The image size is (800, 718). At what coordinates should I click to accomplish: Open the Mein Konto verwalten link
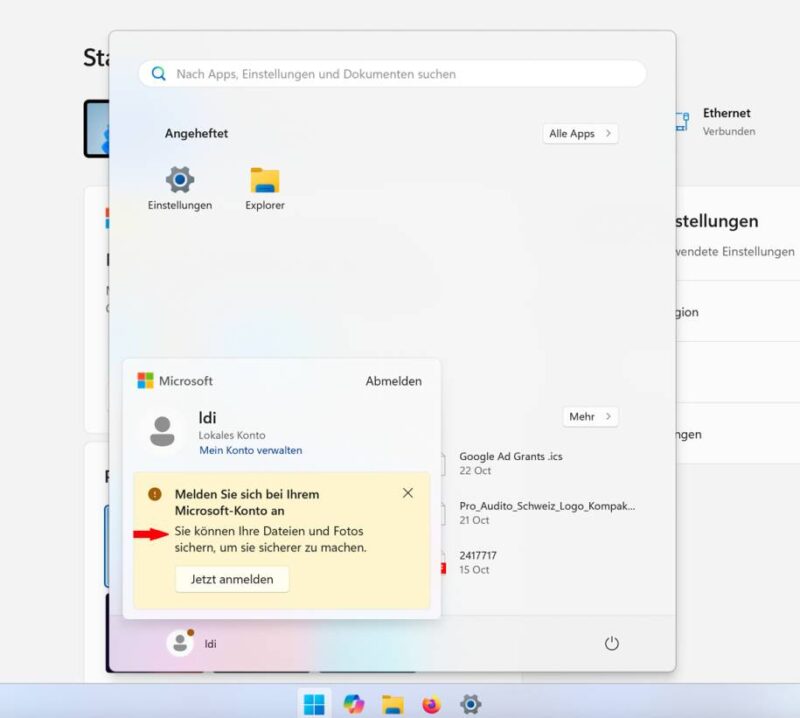(250, 450)
